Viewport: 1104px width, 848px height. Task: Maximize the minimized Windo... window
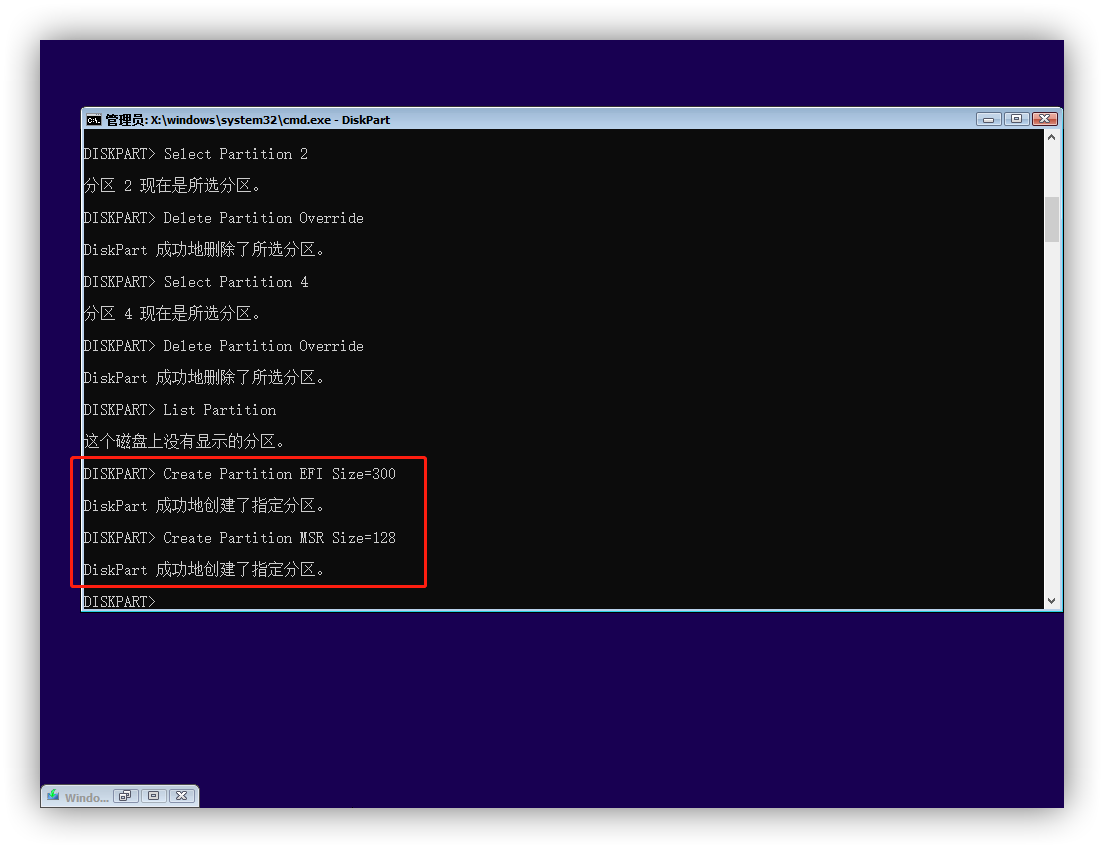153,796
